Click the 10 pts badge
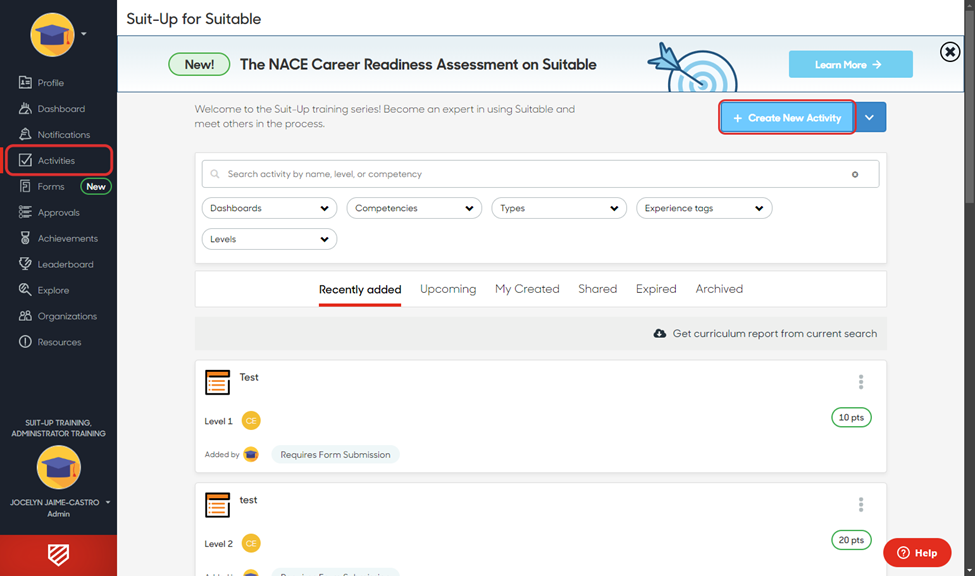 [851, 417]
